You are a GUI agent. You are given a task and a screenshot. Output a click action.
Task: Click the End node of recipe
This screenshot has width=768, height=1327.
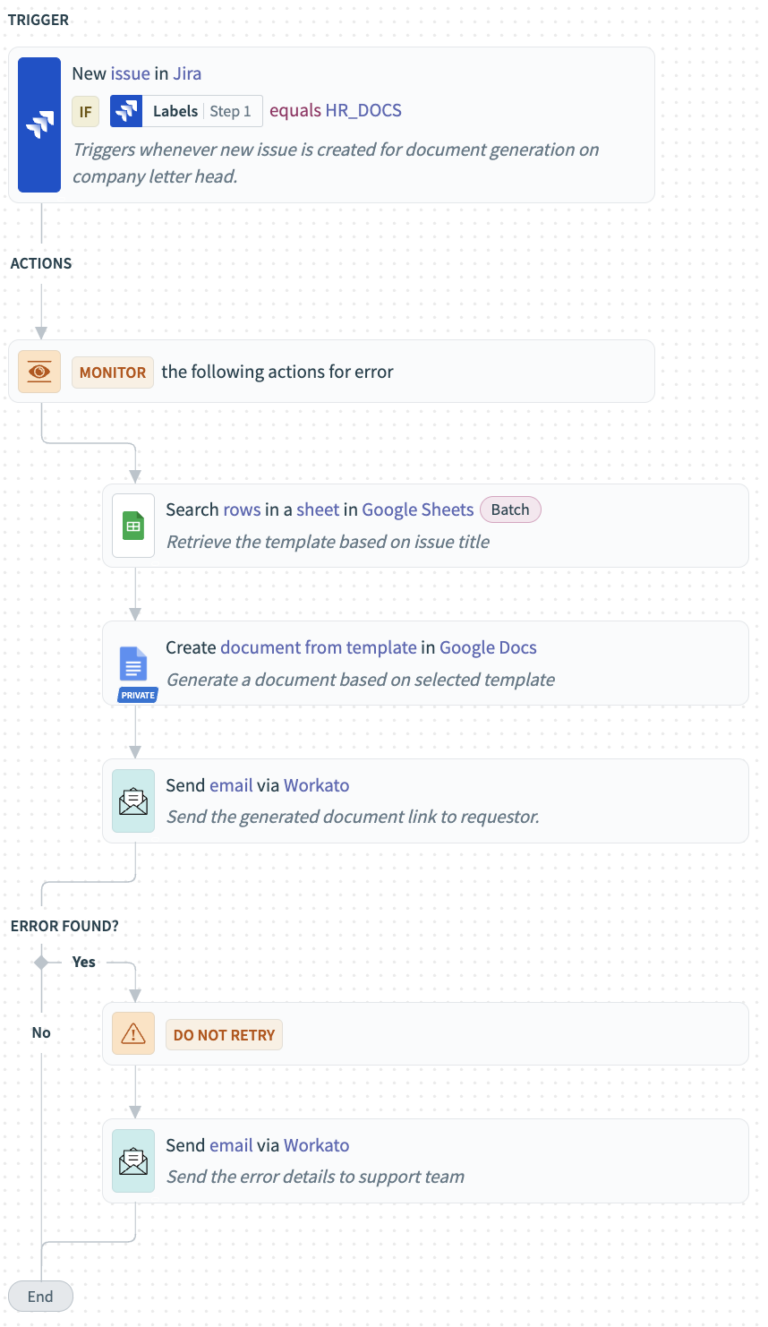point(40,1297)
